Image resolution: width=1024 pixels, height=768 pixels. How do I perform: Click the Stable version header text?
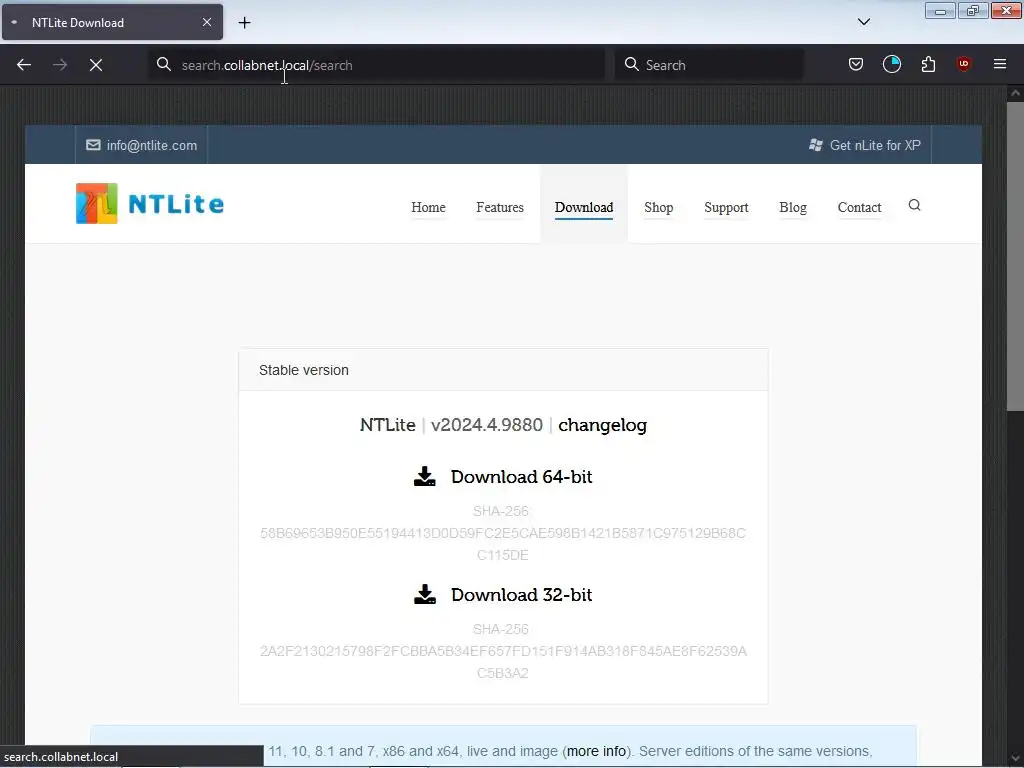coord(304,370)
